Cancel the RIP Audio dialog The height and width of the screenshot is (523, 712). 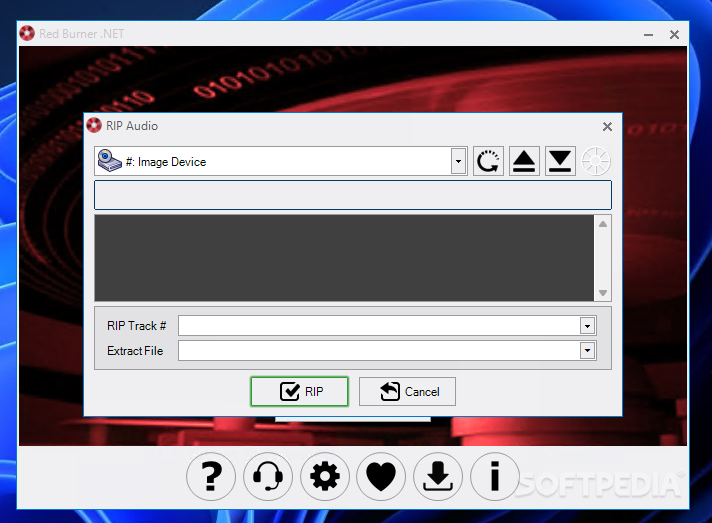(x=407, y=391)
